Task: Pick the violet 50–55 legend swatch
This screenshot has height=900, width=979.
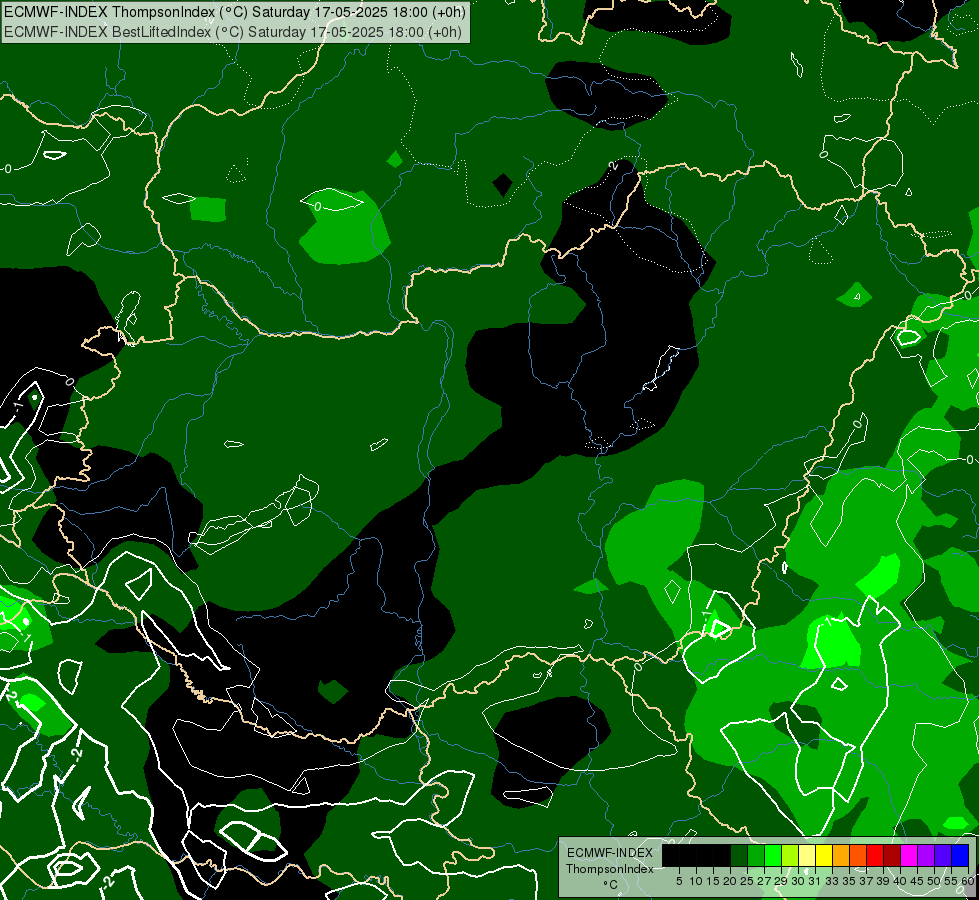Action: coord(943,855)
